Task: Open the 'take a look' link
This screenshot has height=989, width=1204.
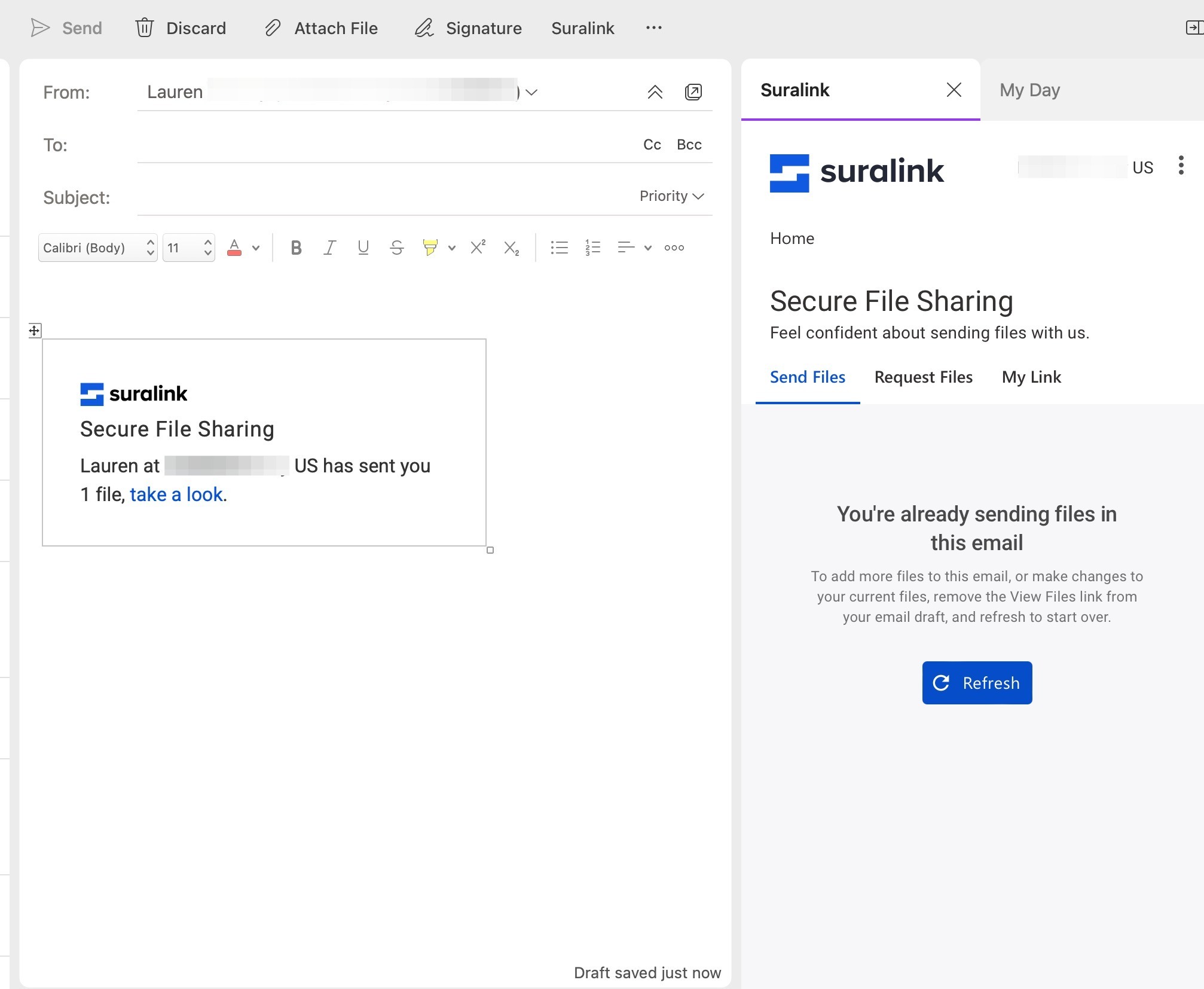Action: coord(176,494)
